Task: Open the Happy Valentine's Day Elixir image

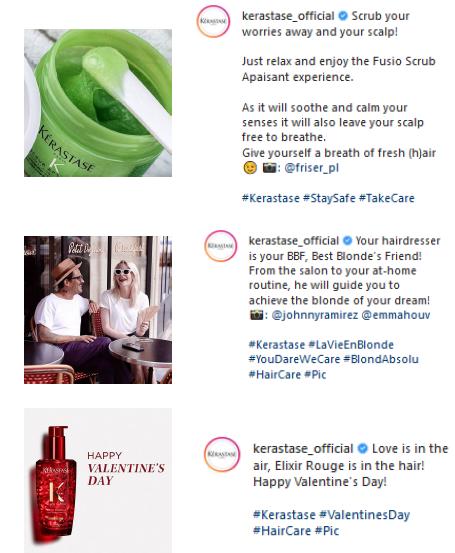Action: 98,480
